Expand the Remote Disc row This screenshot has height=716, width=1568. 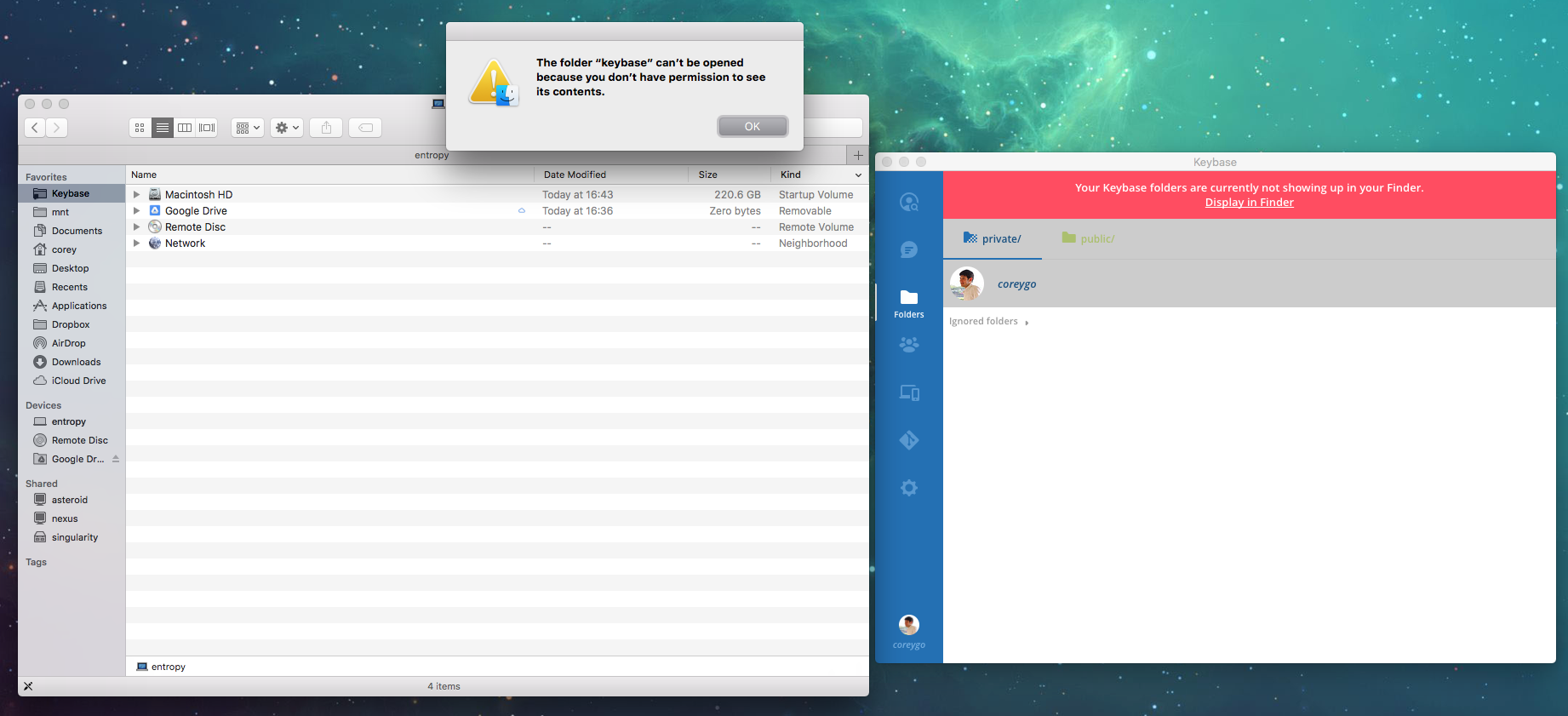point(136,227)
